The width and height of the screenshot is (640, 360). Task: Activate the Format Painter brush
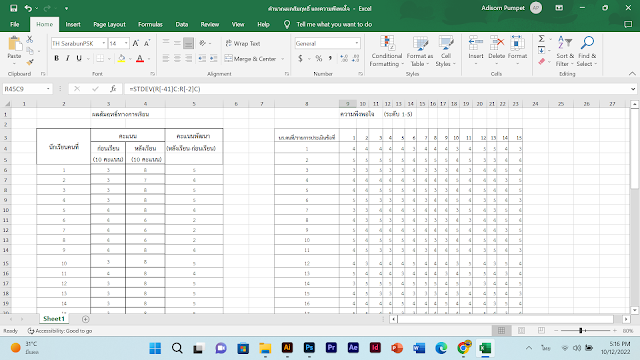coord(30,62)
